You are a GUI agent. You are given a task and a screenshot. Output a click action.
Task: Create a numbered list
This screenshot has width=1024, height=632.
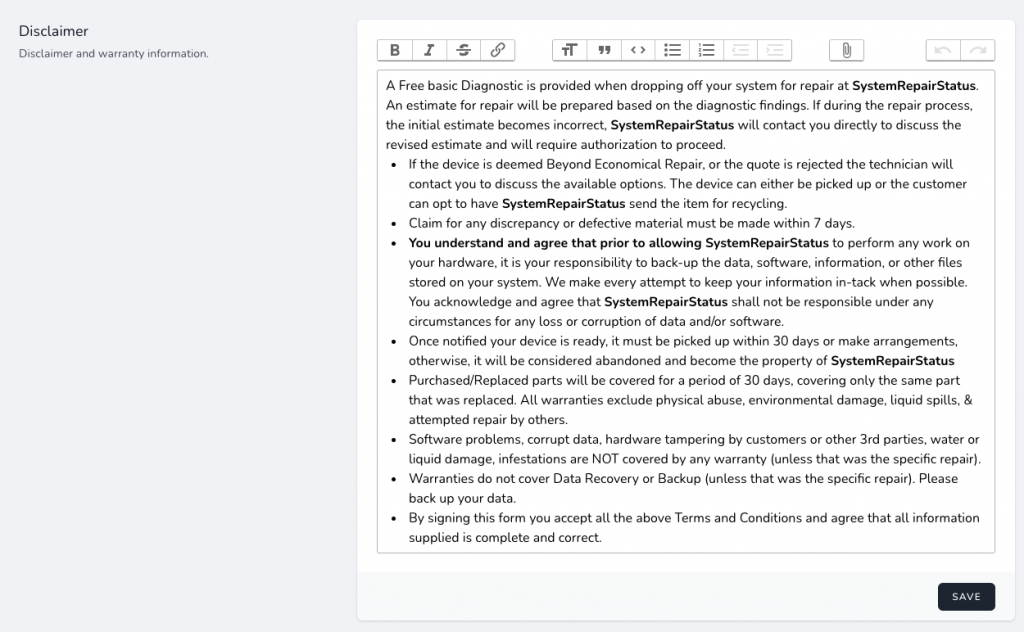[x=707, y=50]
